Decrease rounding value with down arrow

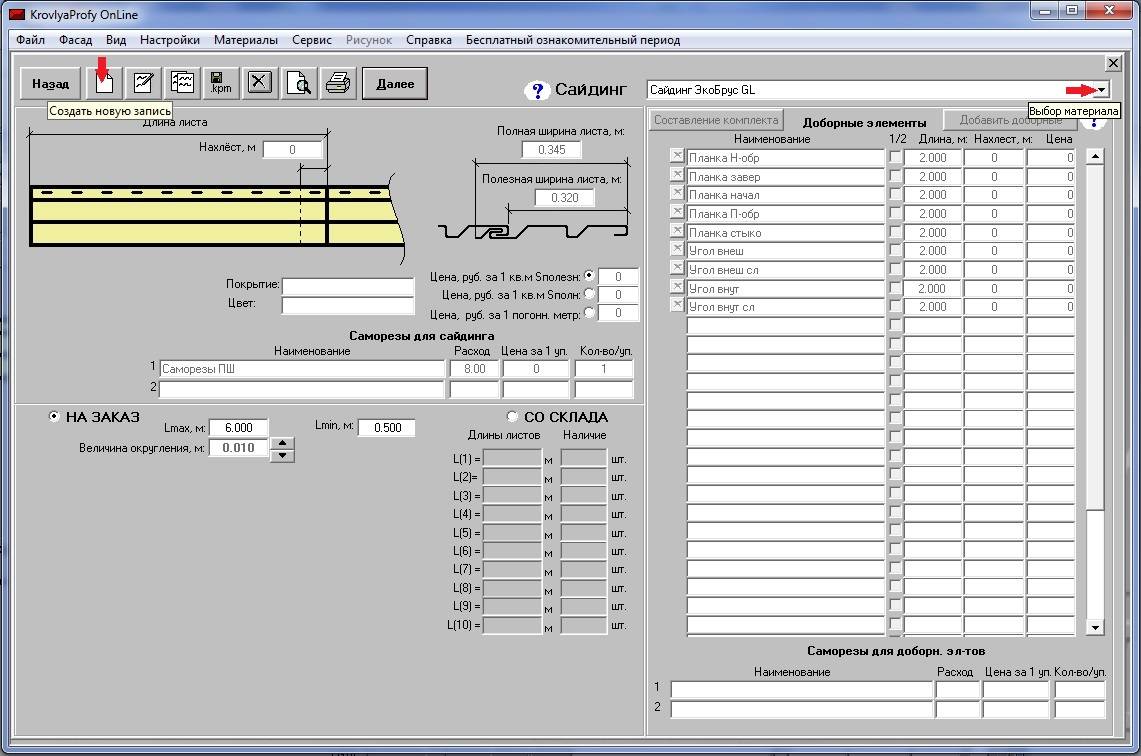[283, 455]
